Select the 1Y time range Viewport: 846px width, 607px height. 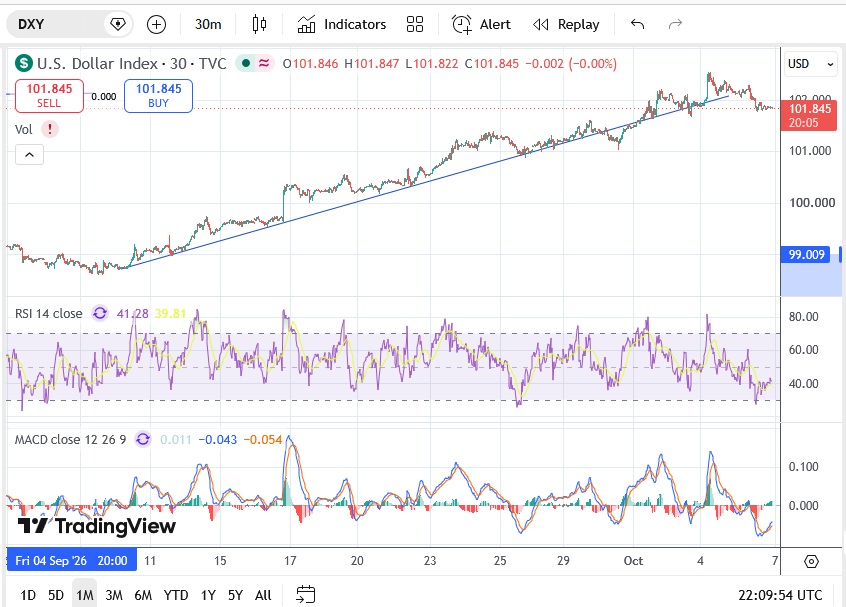pyautogui.click(x=208, y=595)
